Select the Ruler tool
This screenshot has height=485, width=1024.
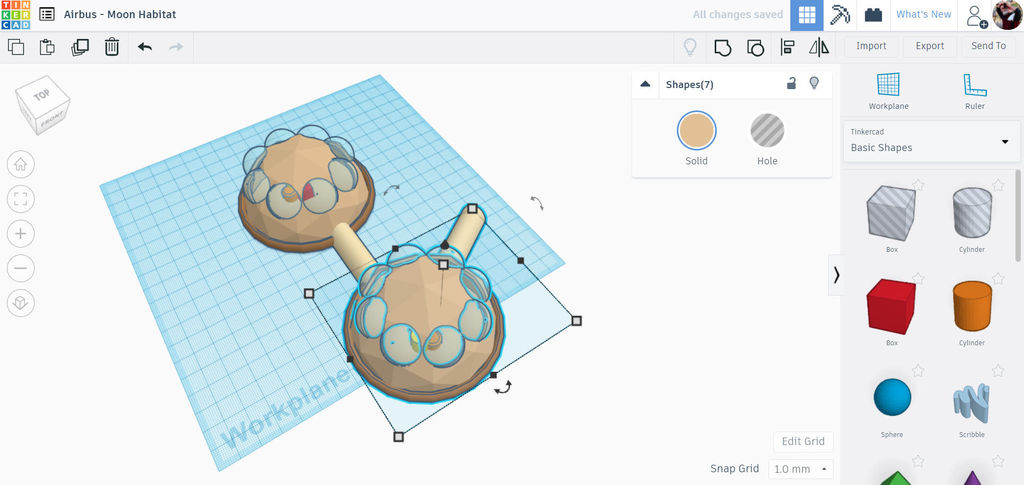click(x=974, y=91)
